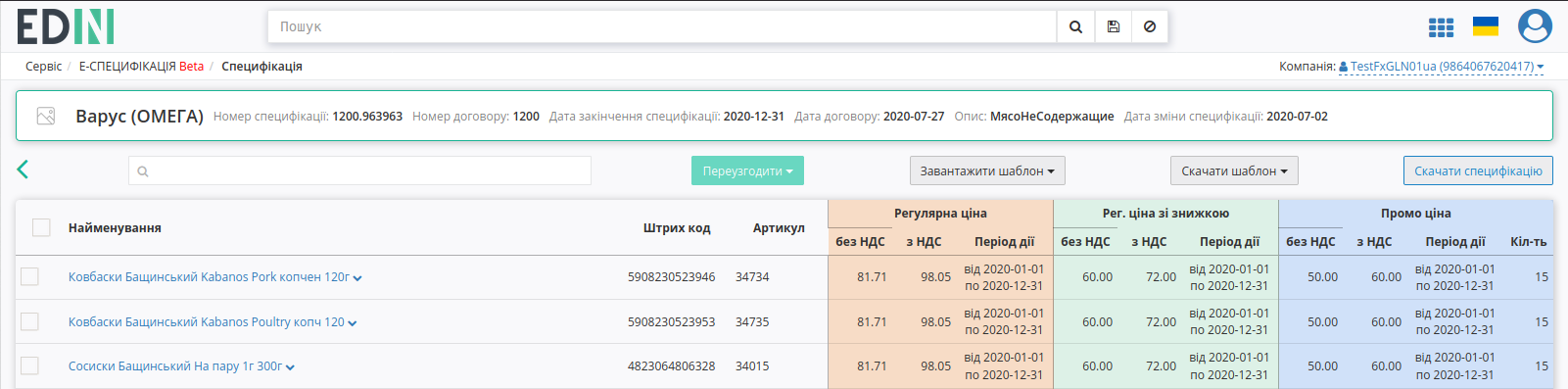
Task: Click article number 34015
Action: (x=752, y=366)
